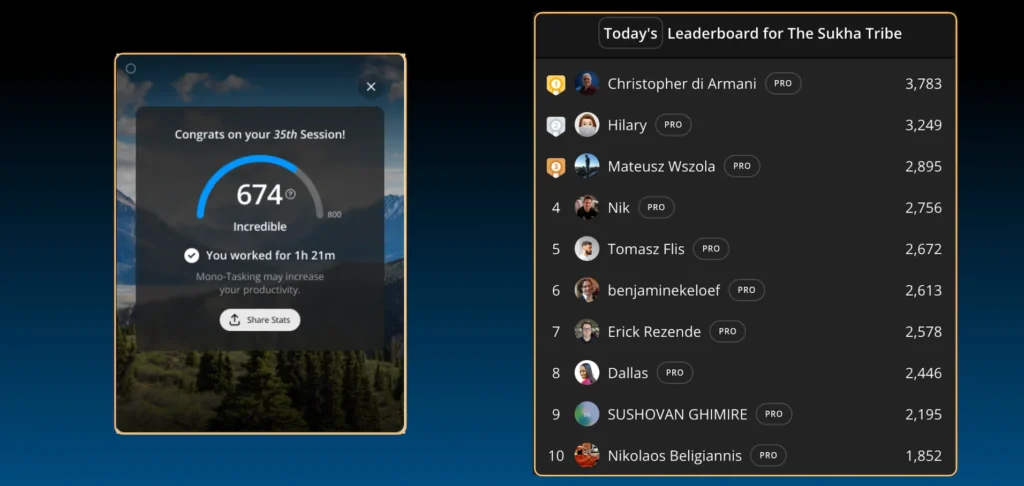
Task: Click the score 3,783
Action: coord(923,84)
